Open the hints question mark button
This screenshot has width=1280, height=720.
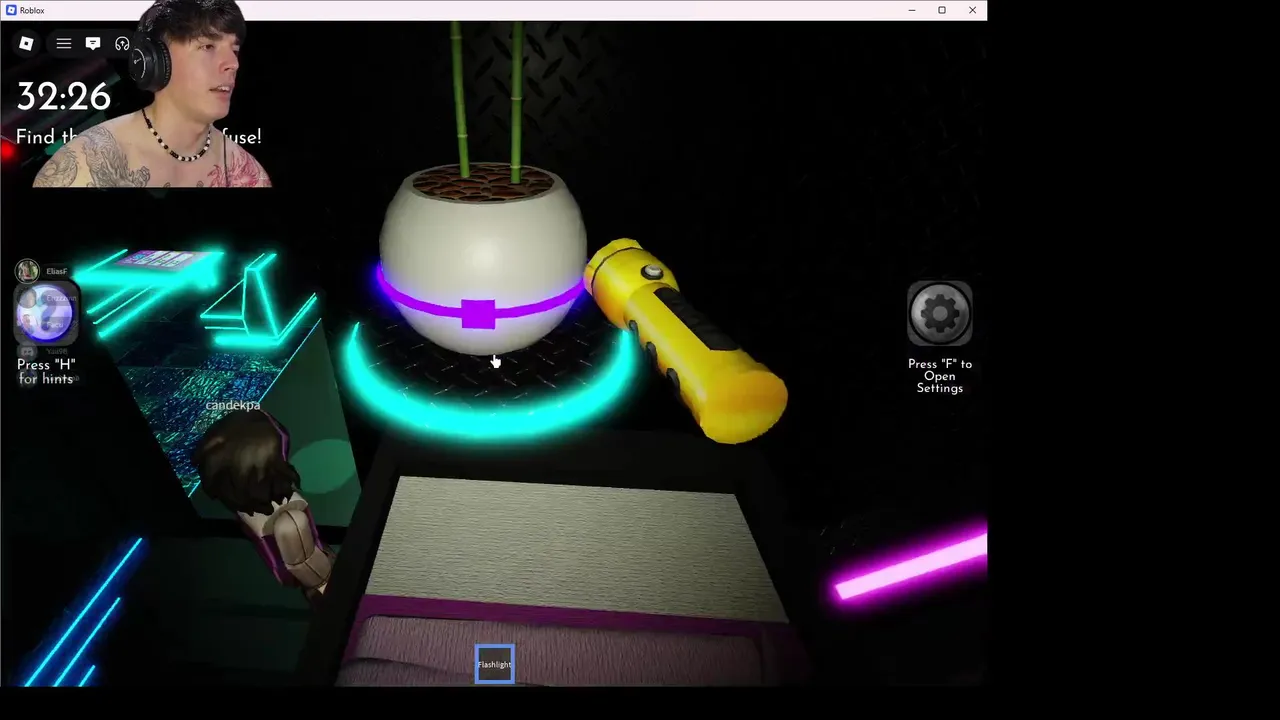click(46, 313)
